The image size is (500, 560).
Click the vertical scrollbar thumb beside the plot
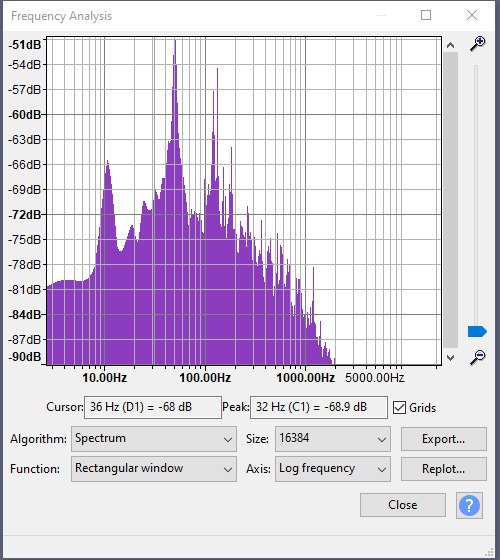coord(450,200)
